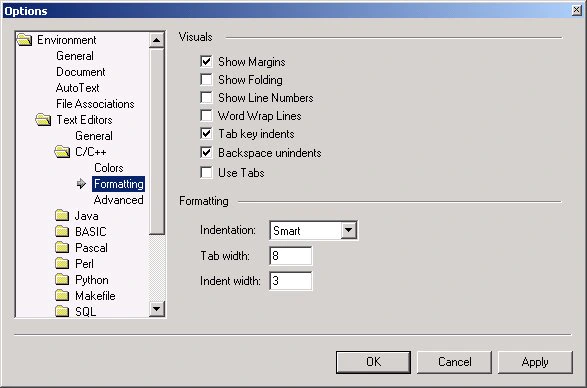Click the tree's vertical scrollbar thumb
The width and height of the screenshot is (587, 388).
tap(156, 142)
